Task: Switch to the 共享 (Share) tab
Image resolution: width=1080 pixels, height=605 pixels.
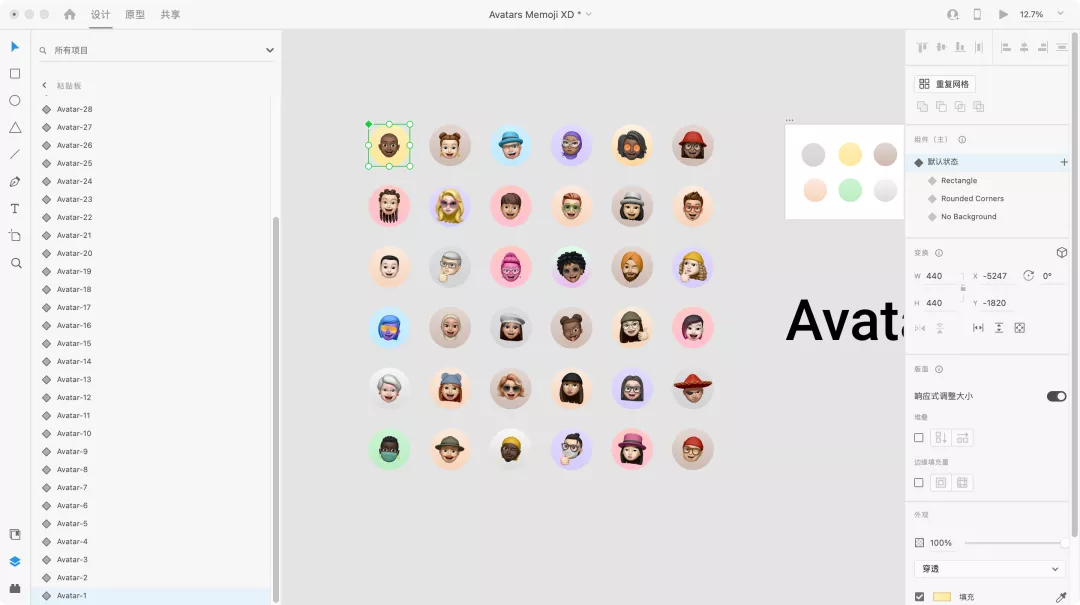Action: pyautogui.click(x=170, y=15)
